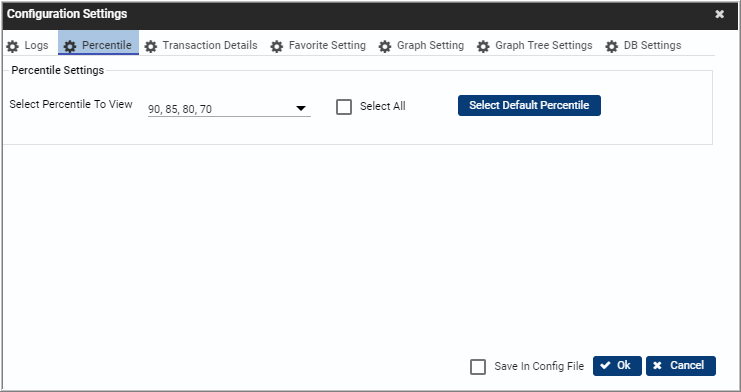Click the gear icon beside Graph Setting
The image size is (741, 392).
click(385, 46)
